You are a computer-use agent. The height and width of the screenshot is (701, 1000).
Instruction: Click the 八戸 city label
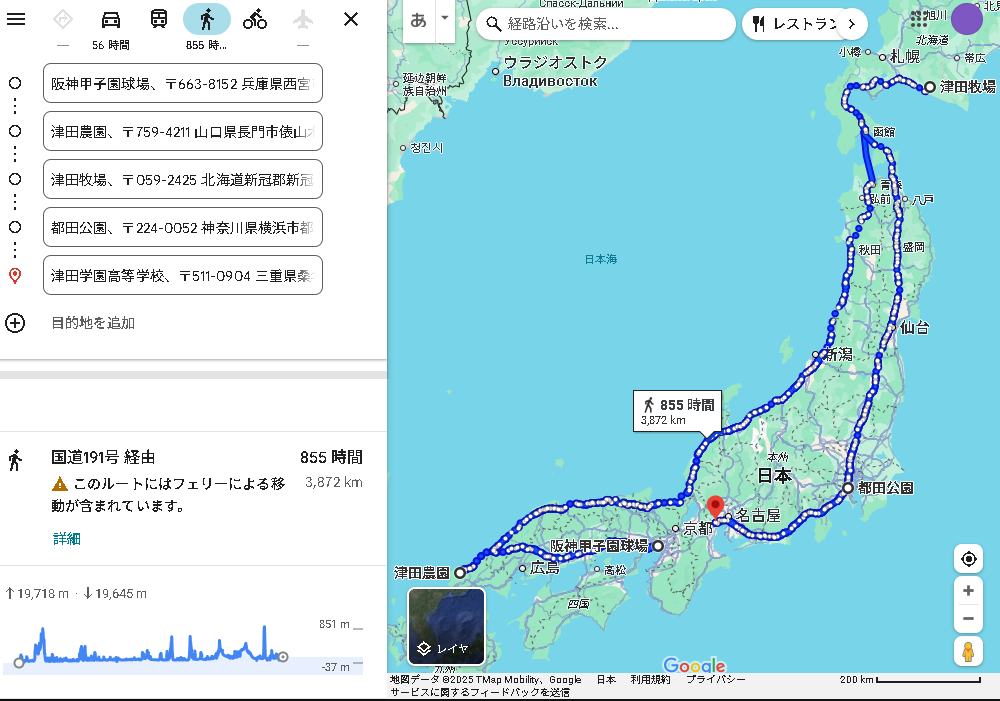(923, 200)
